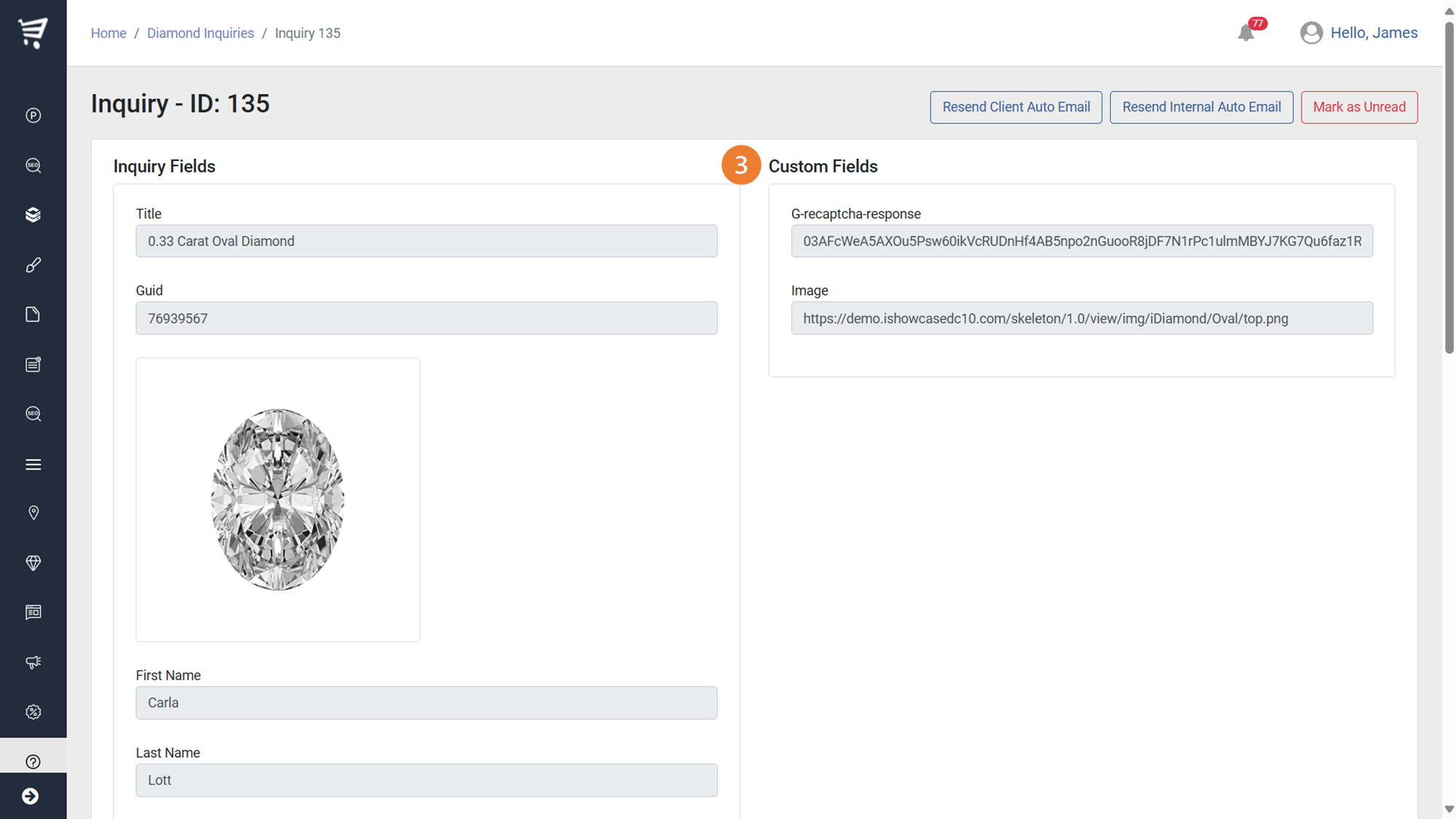This screenshot has width=1456, height=819.
Task: Expand the sidebar with the arrow button
Action: coord(31,796)
